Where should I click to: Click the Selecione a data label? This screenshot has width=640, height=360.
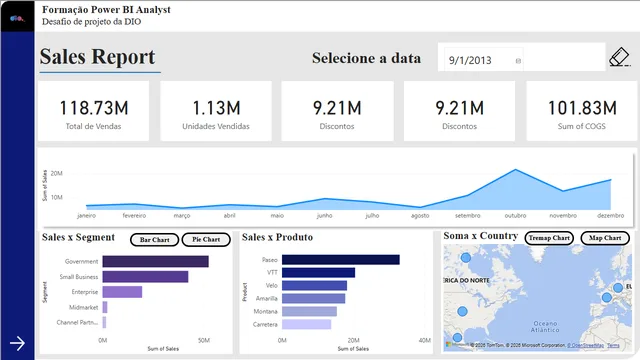coord(367,58)
